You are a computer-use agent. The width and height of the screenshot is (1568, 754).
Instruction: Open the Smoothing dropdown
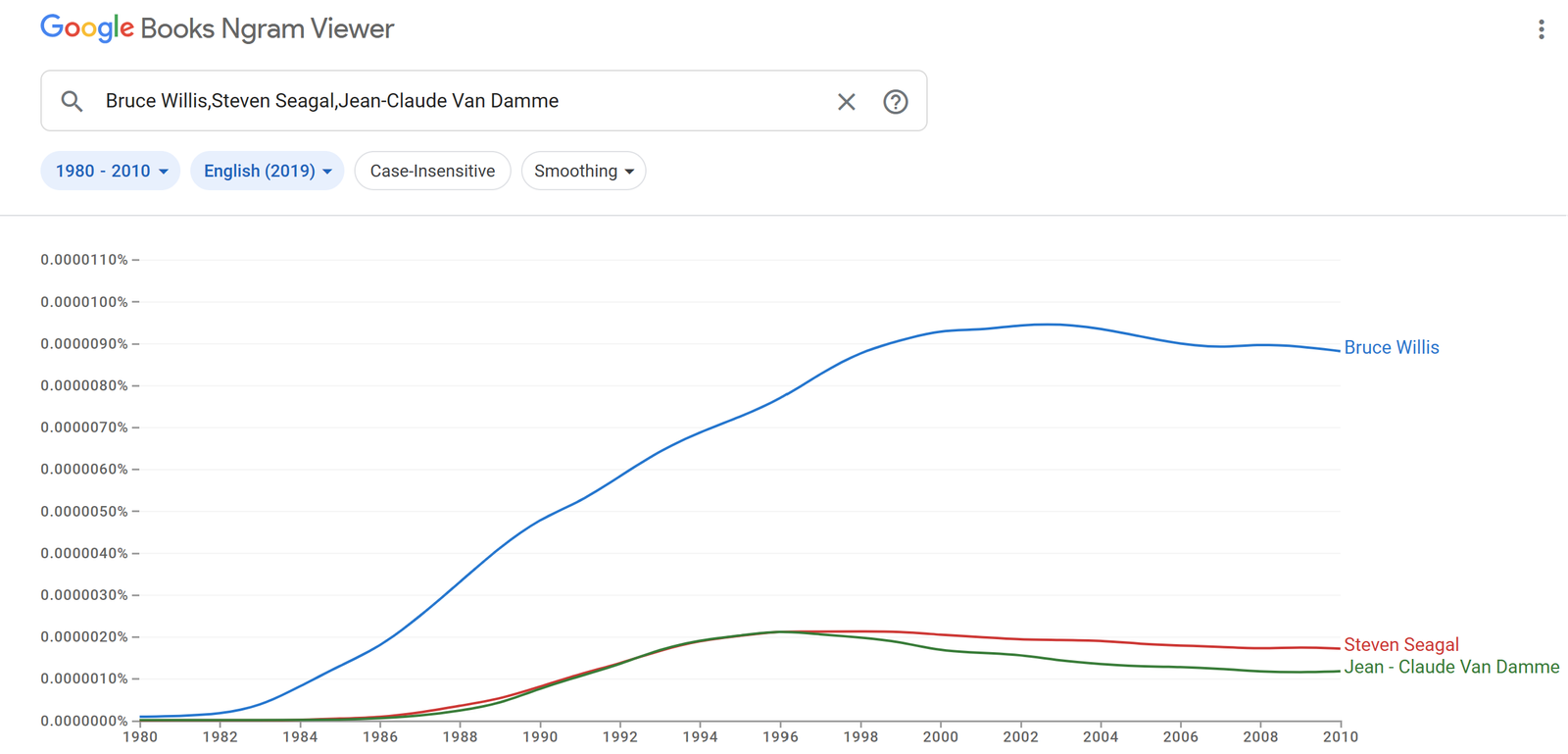tap(583, 171)
